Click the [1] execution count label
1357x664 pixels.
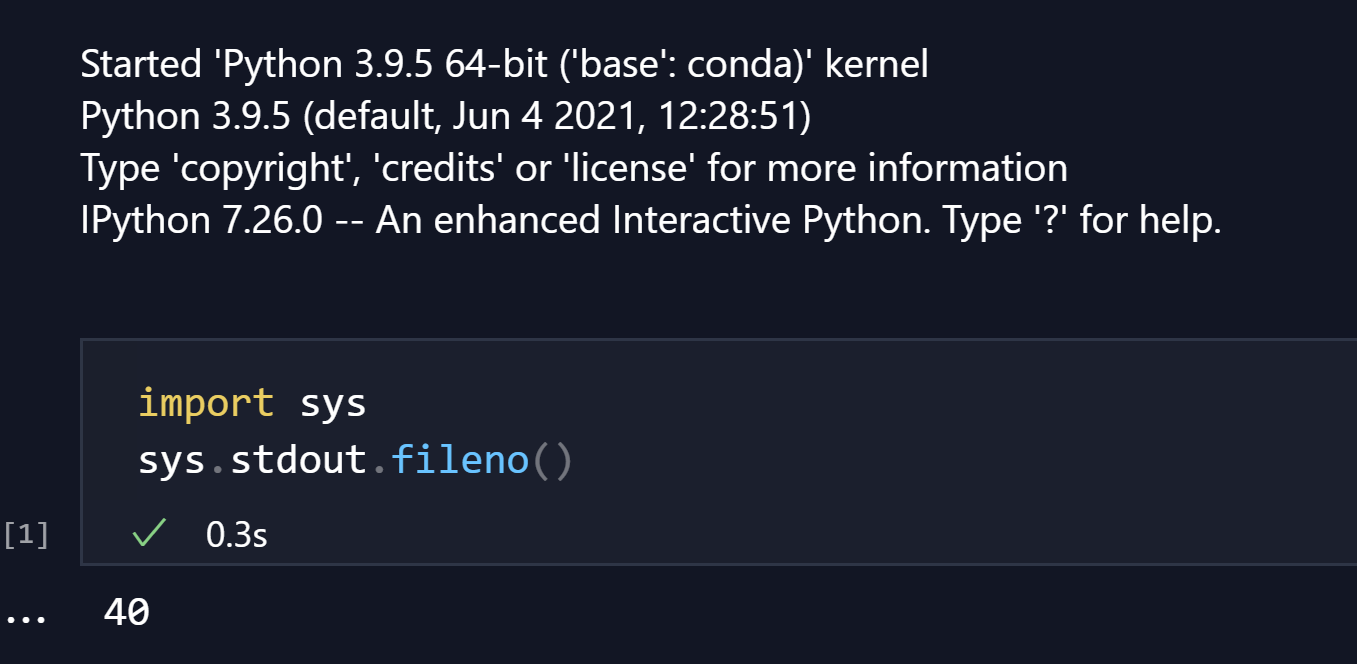24,533
